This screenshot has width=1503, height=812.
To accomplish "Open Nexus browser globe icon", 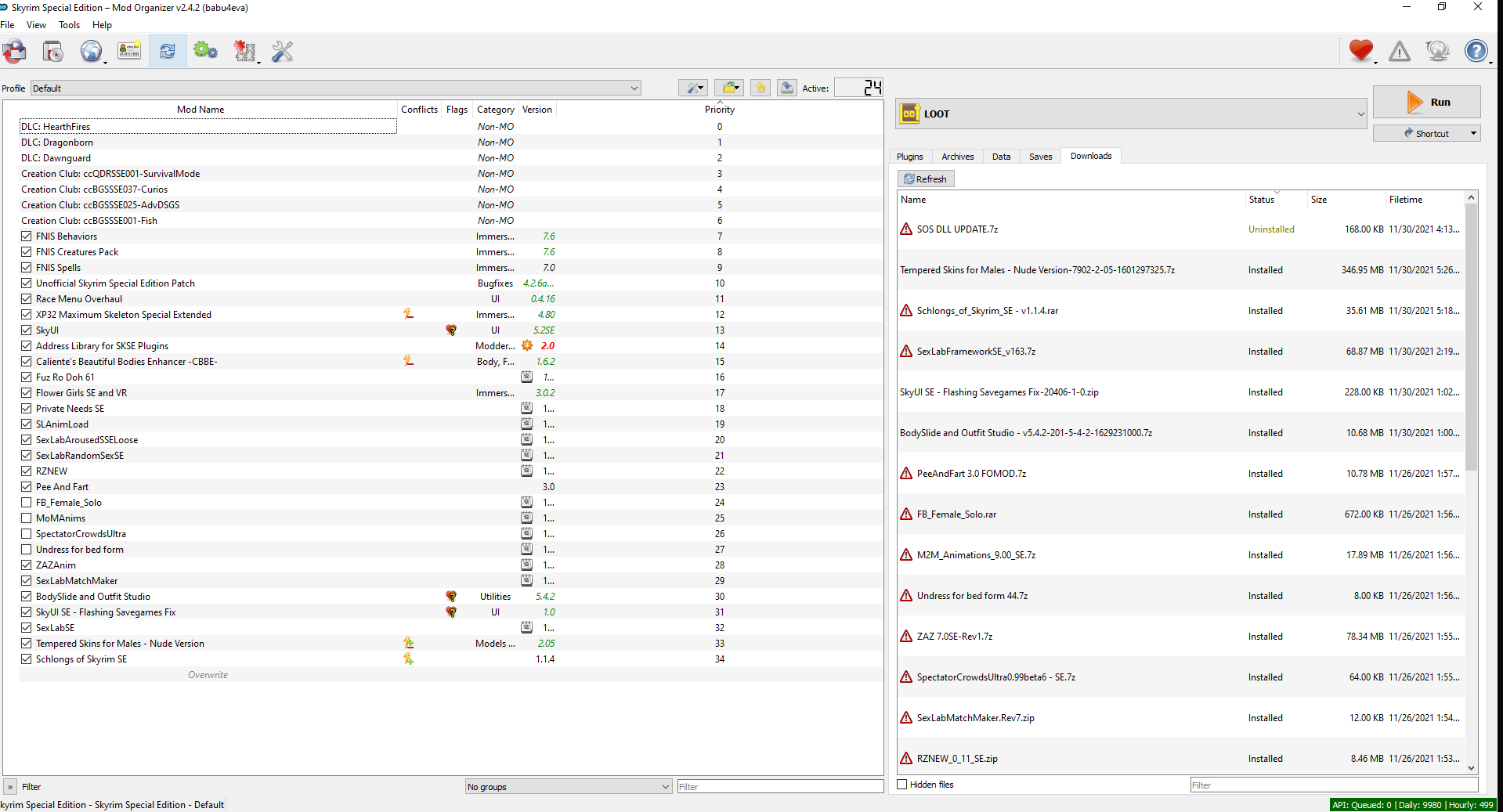I will pyautogui.click(x=92, y=52).
